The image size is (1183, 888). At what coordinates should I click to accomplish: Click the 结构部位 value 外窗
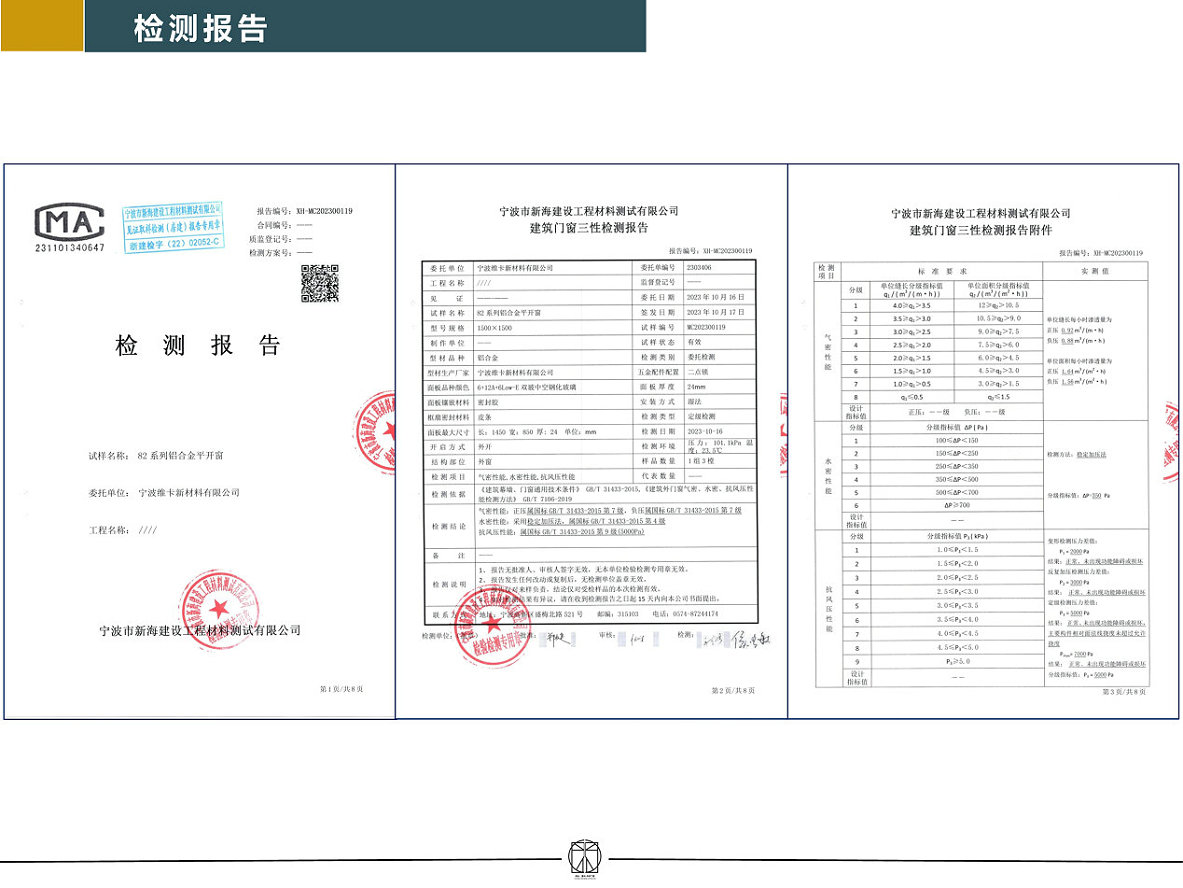(x=484, y=462)
